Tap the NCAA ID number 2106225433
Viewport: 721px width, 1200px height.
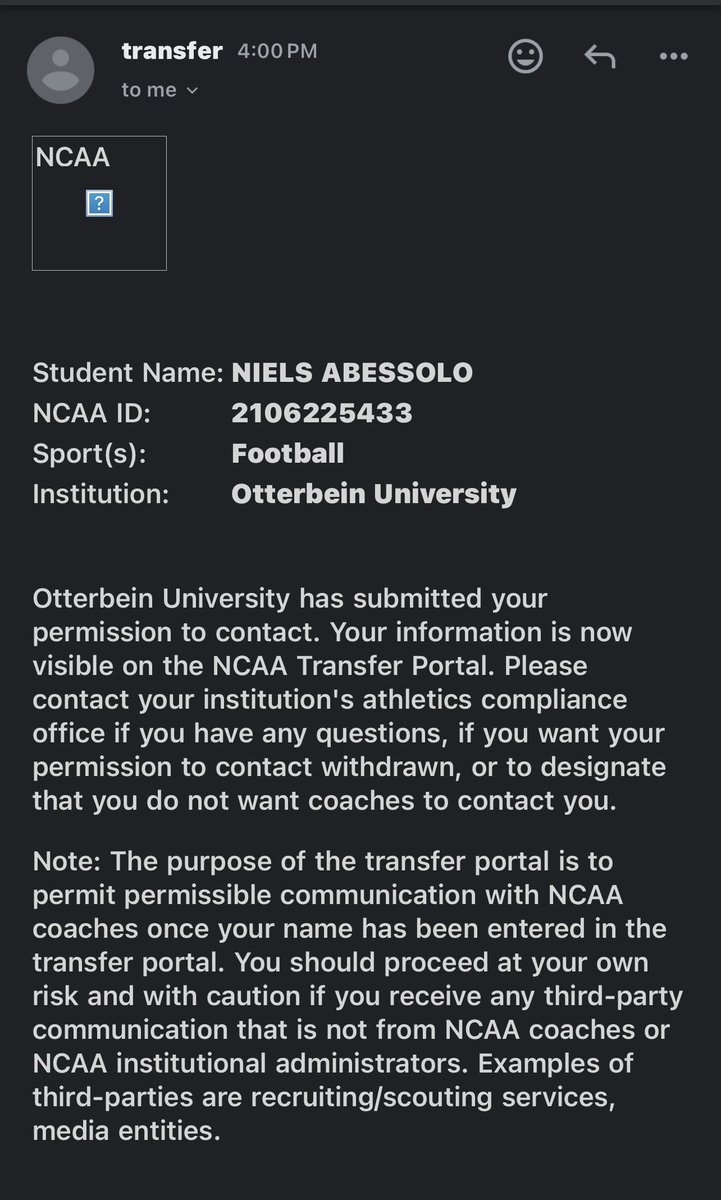[x=321, y=413]
